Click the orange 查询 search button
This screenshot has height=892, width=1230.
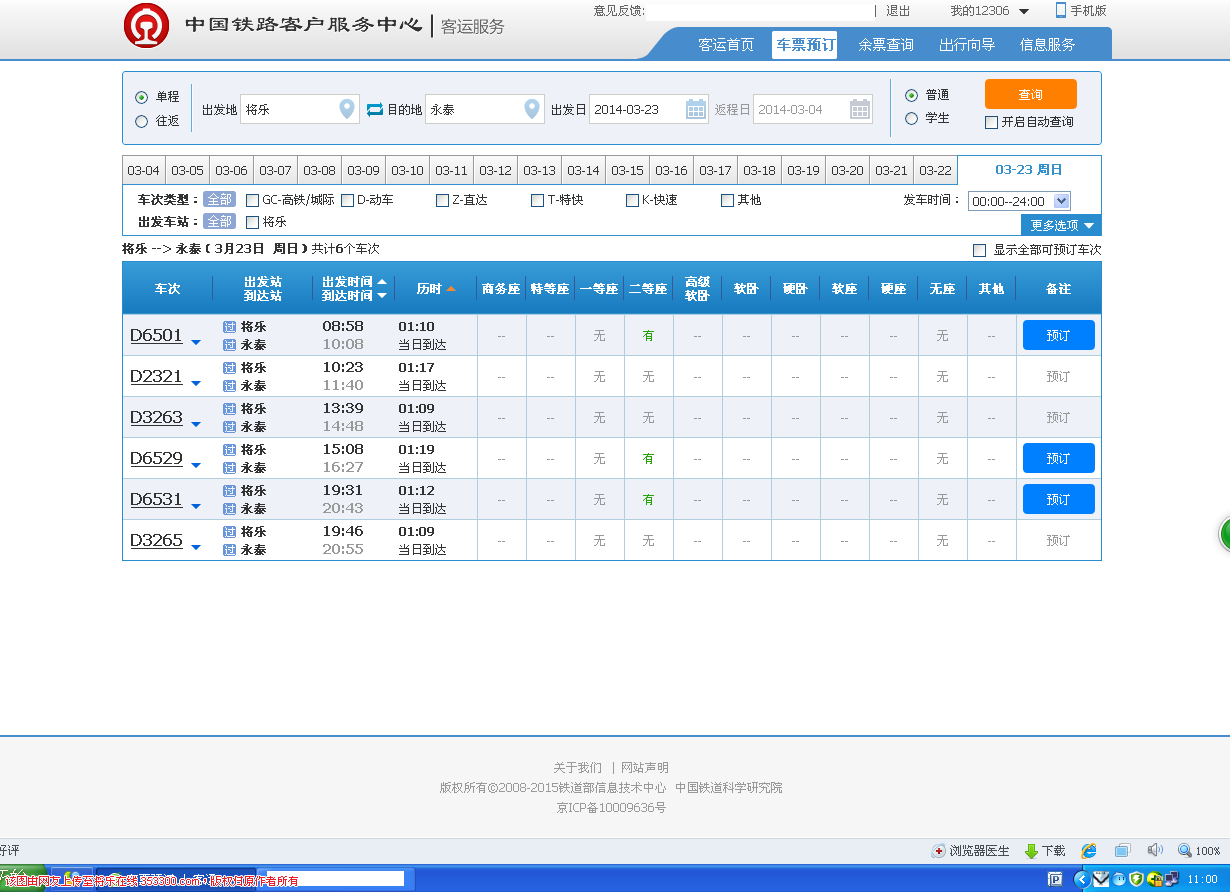pos(1031,94)
